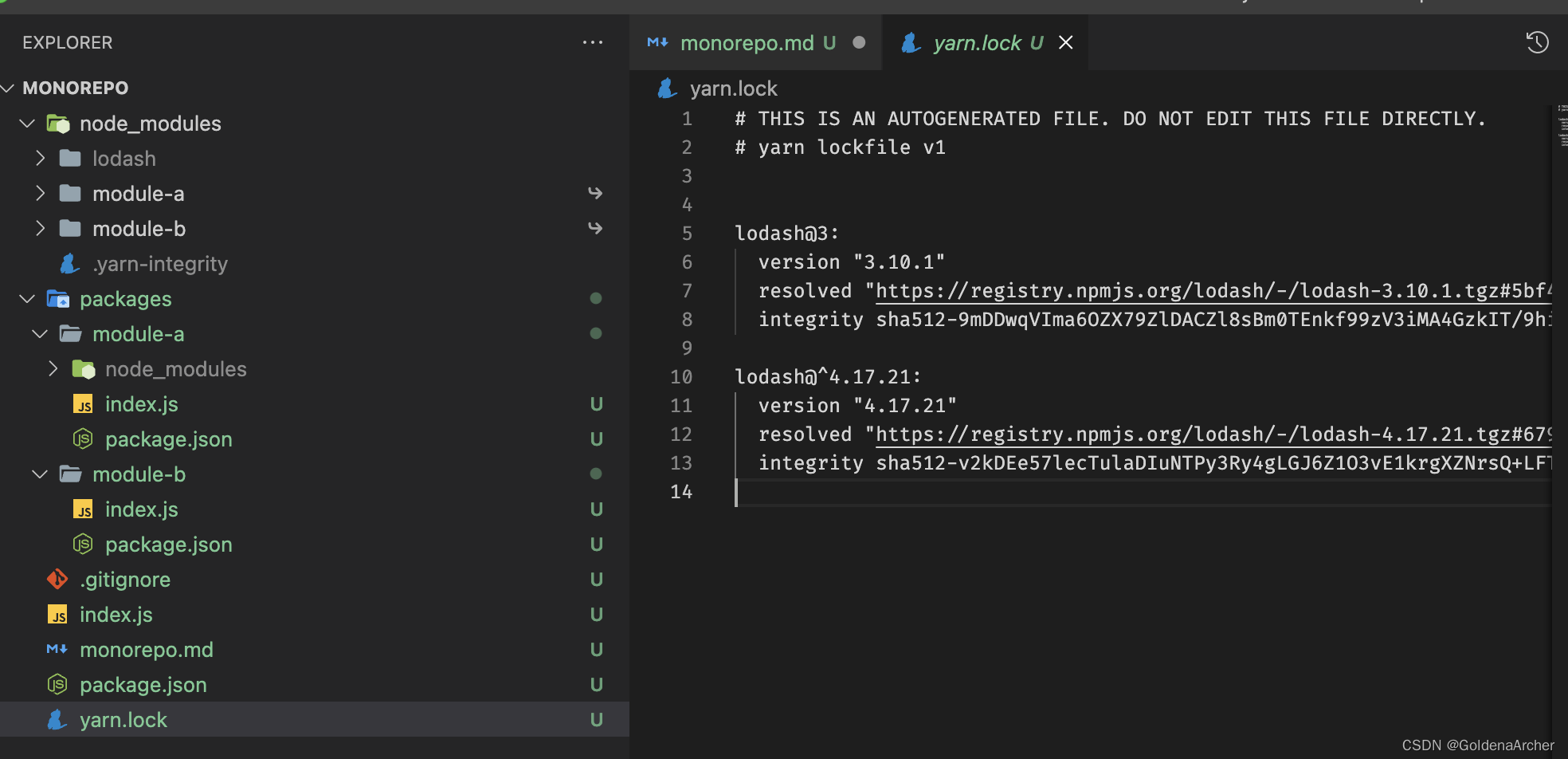1568x759 pixels.
Task: Click the symlink arrow icon for module-b
Action: click(x=595, y=228)
